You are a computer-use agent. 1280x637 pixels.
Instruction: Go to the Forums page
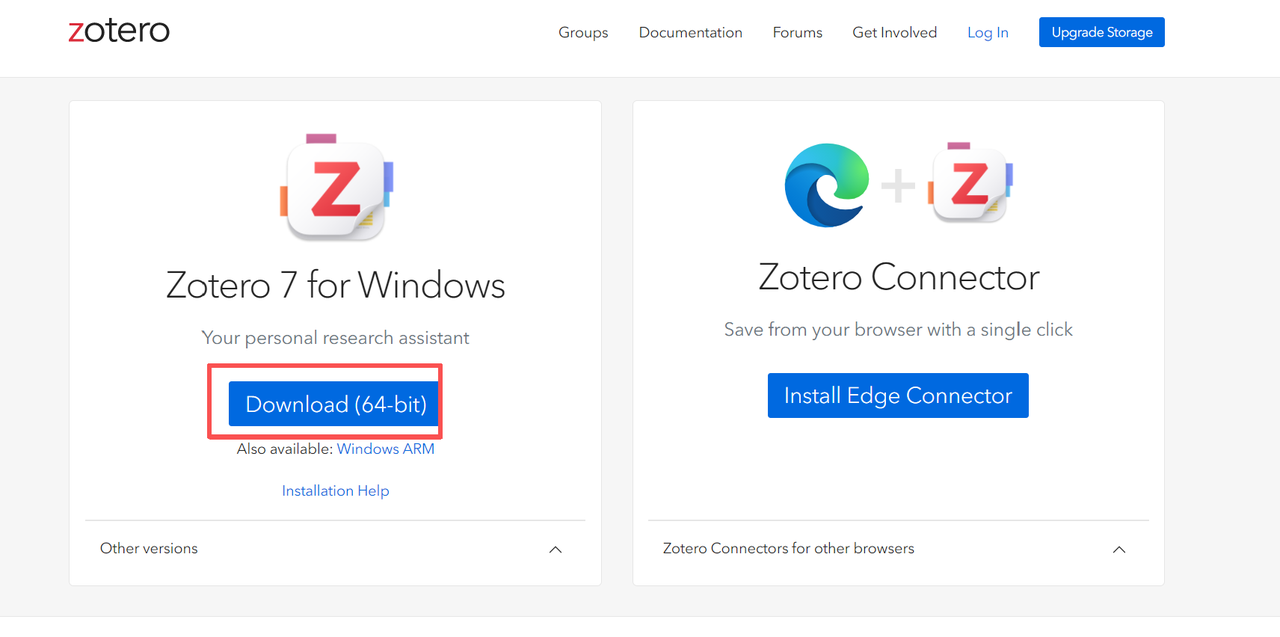[797, 32]
